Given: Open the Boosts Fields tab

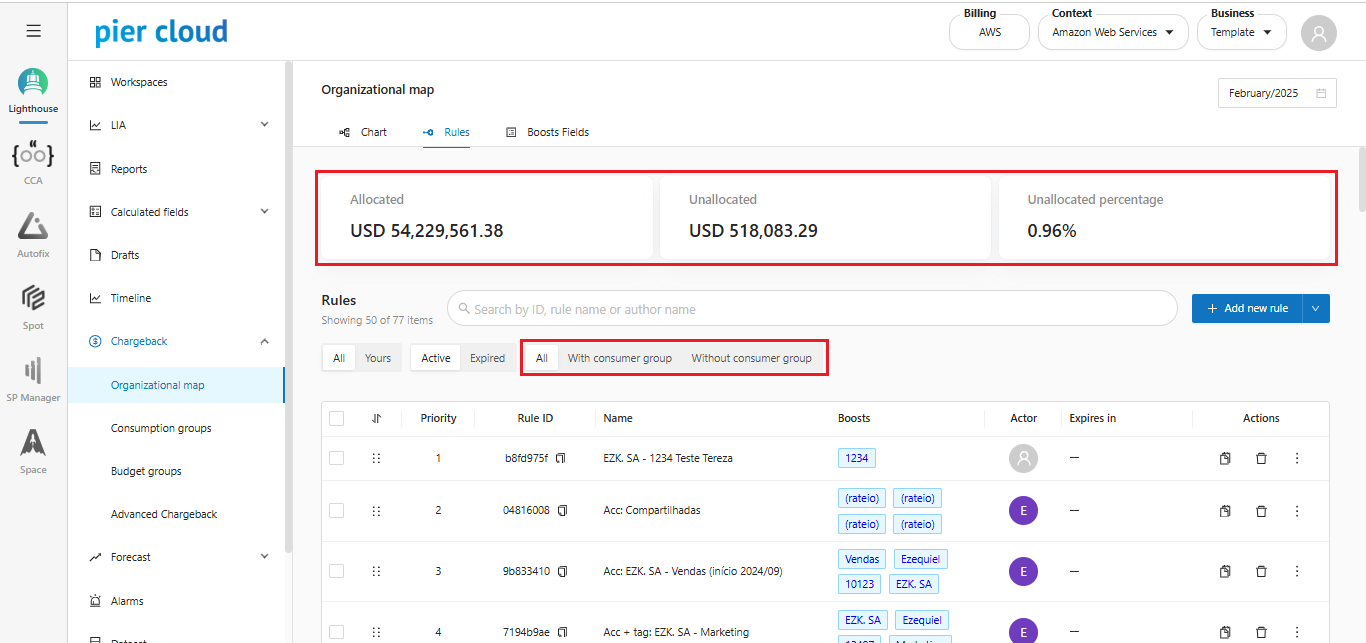Looking at the screenshot, I should tap(547, 132).
